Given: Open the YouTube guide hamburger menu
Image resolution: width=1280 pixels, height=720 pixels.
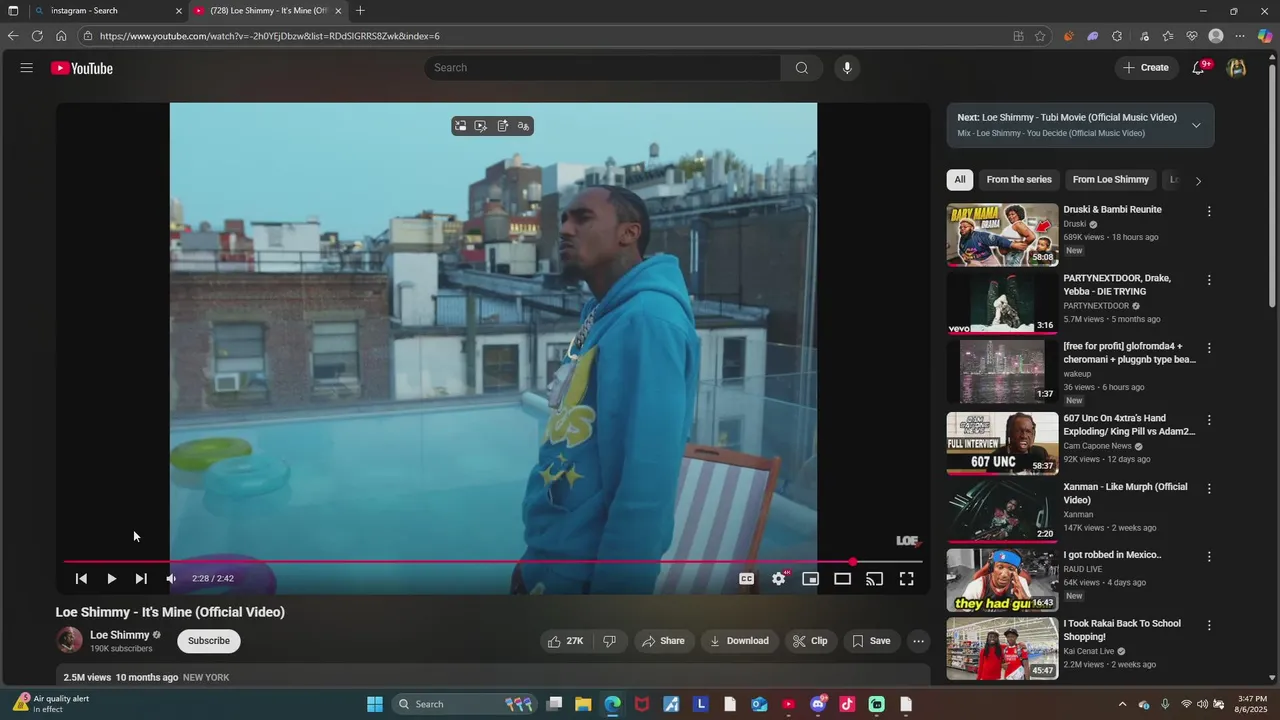Looking at the screenshot, I should [26, 68].
